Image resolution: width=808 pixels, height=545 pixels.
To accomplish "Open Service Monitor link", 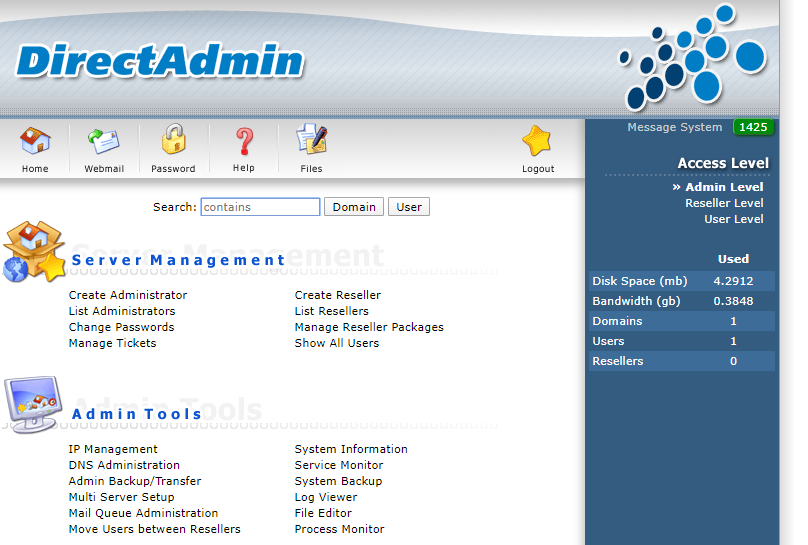I will [339, 465].
